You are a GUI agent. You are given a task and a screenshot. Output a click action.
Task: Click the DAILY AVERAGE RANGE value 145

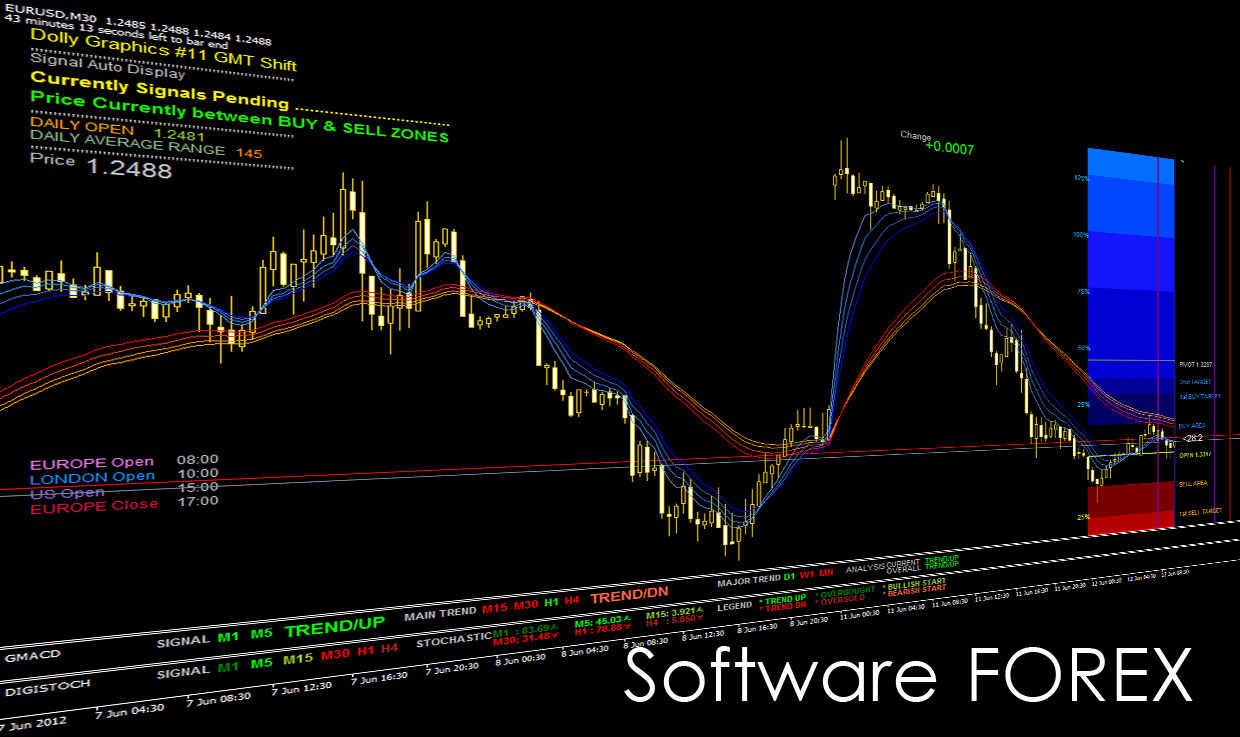coord(249,153)
